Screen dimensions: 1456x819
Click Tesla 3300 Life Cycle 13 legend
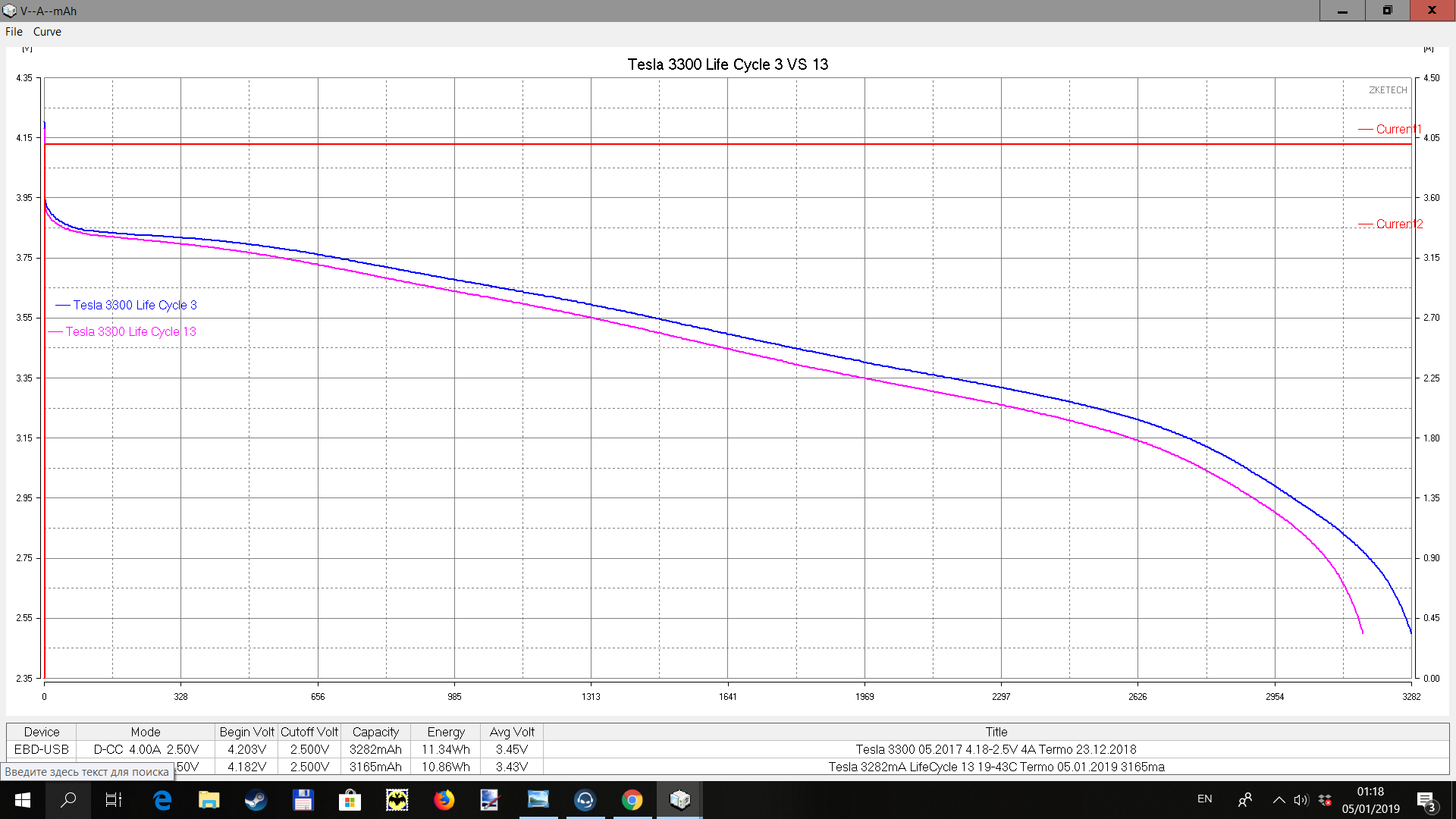(x=130, y=331)
